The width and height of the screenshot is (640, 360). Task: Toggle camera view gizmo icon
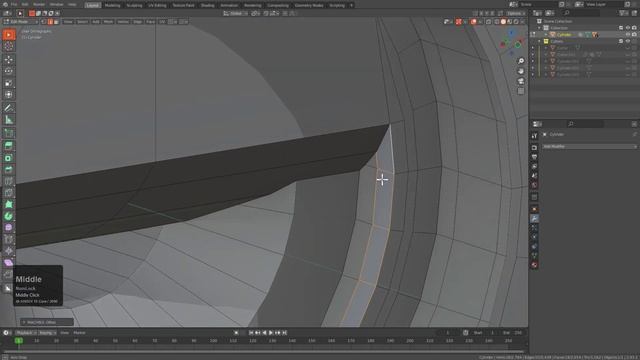tap(521, 81)
